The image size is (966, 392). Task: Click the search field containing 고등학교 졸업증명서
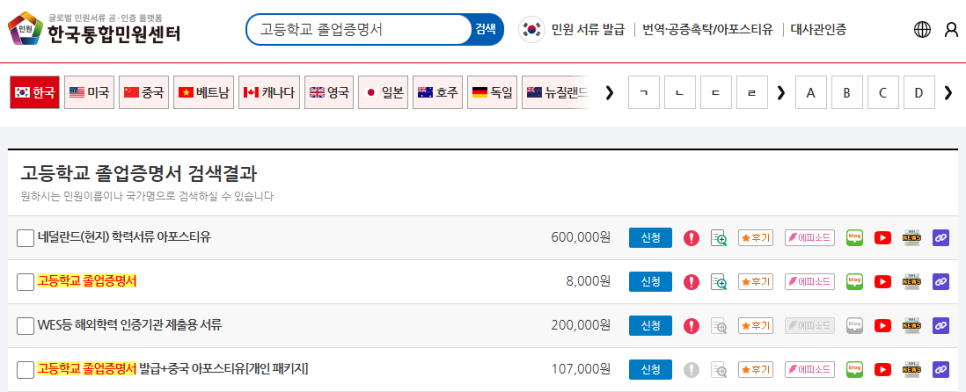(x=359, y=30)
